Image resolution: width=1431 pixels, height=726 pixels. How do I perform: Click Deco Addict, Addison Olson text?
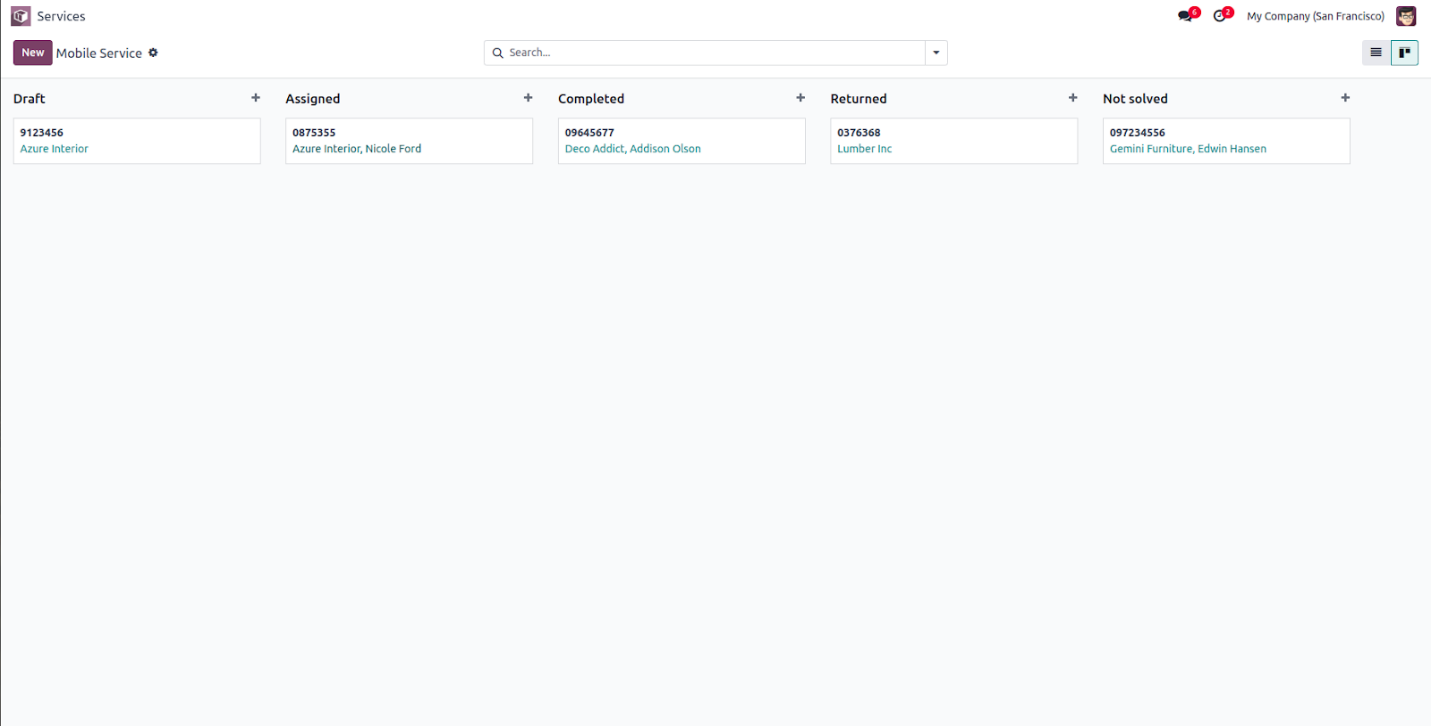pos(633,149)
